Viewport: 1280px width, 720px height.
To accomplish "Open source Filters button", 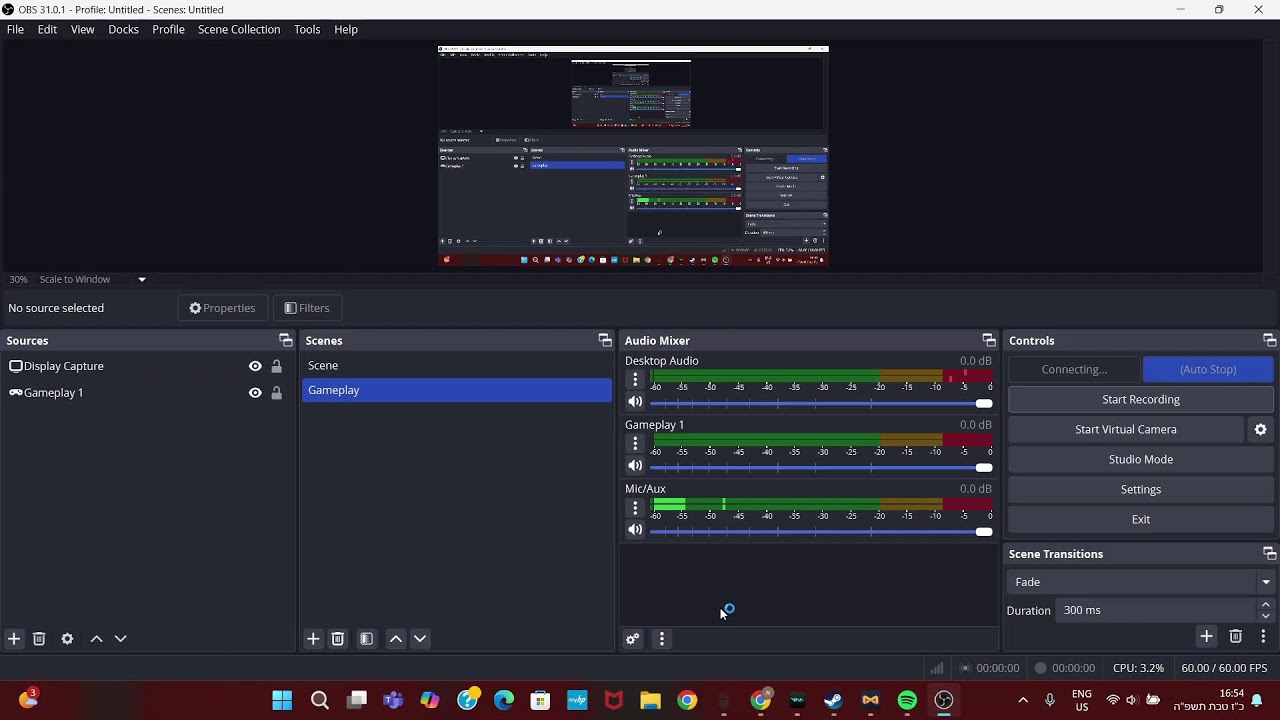I will 307,308.
